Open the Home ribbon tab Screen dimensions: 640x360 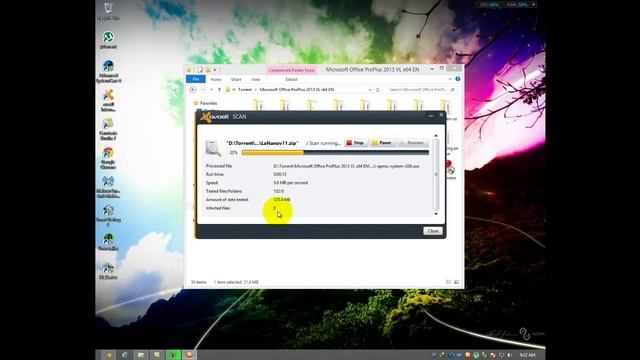click(x=216, y=80)
